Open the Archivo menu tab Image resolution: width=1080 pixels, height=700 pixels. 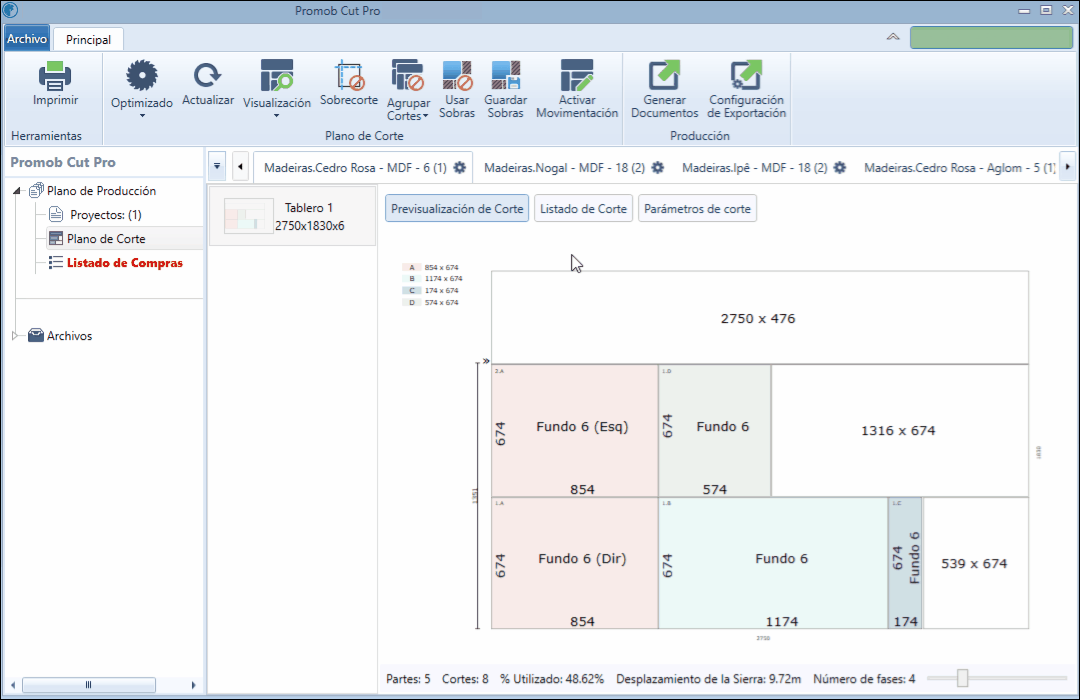tap(27, 39)
